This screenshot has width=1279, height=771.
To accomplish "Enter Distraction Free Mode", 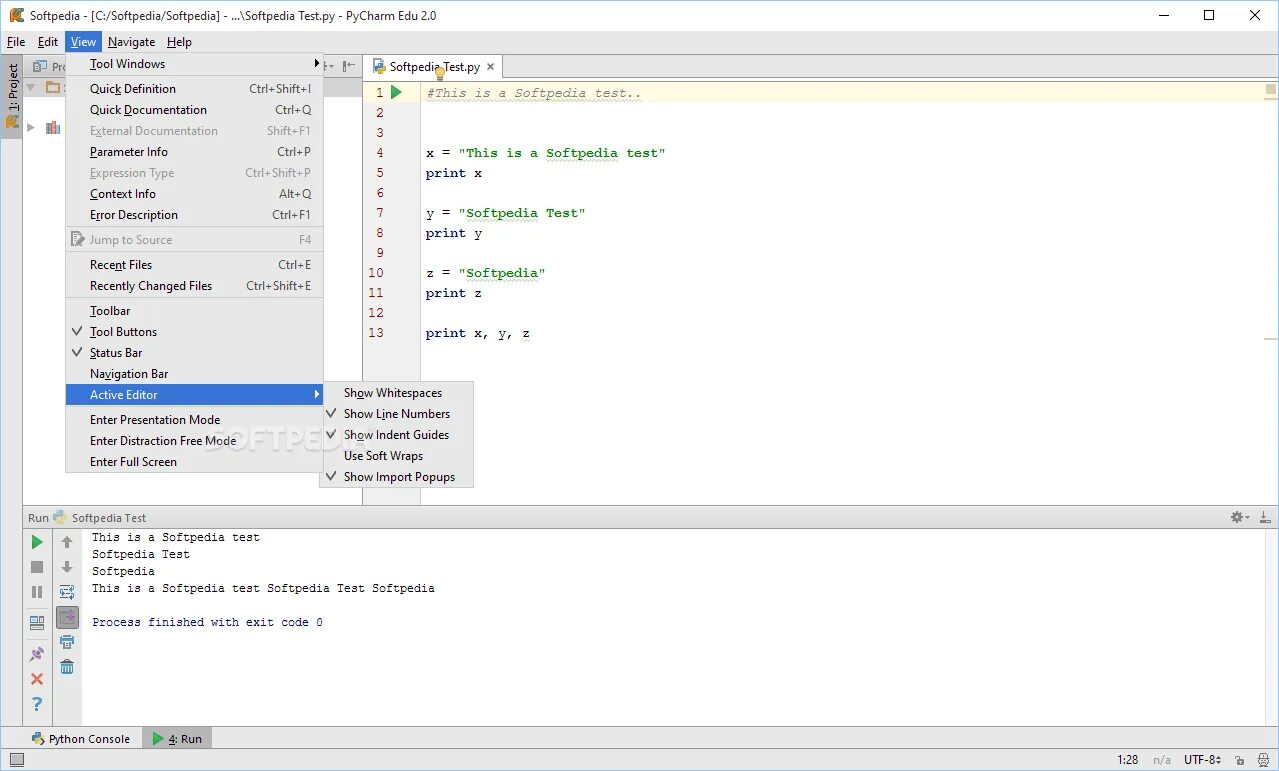I will tap(194, 441).
